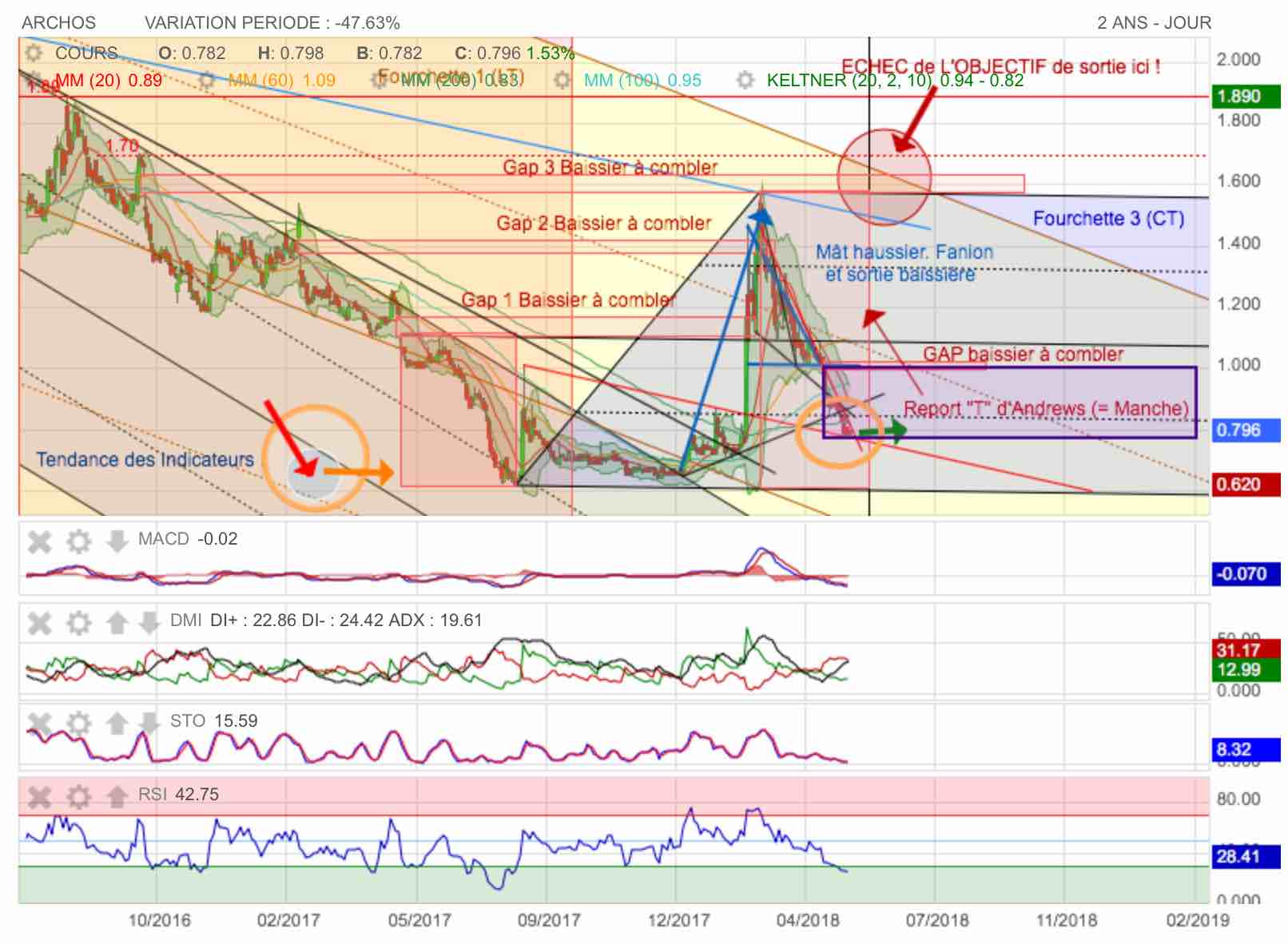Click the 11/2018 date on the time axis
This screenshot has height=944, width=1288.
(1067, 920)
